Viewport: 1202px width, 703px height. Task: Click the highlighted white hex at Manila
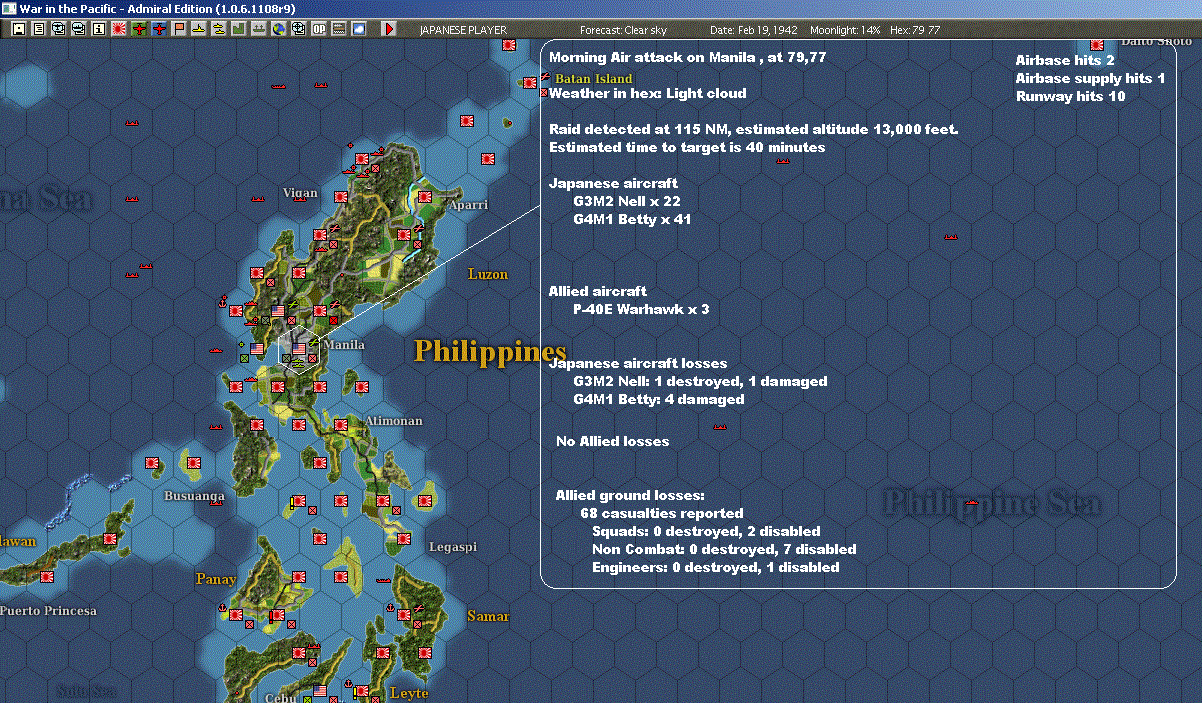(x=298, y=350)
